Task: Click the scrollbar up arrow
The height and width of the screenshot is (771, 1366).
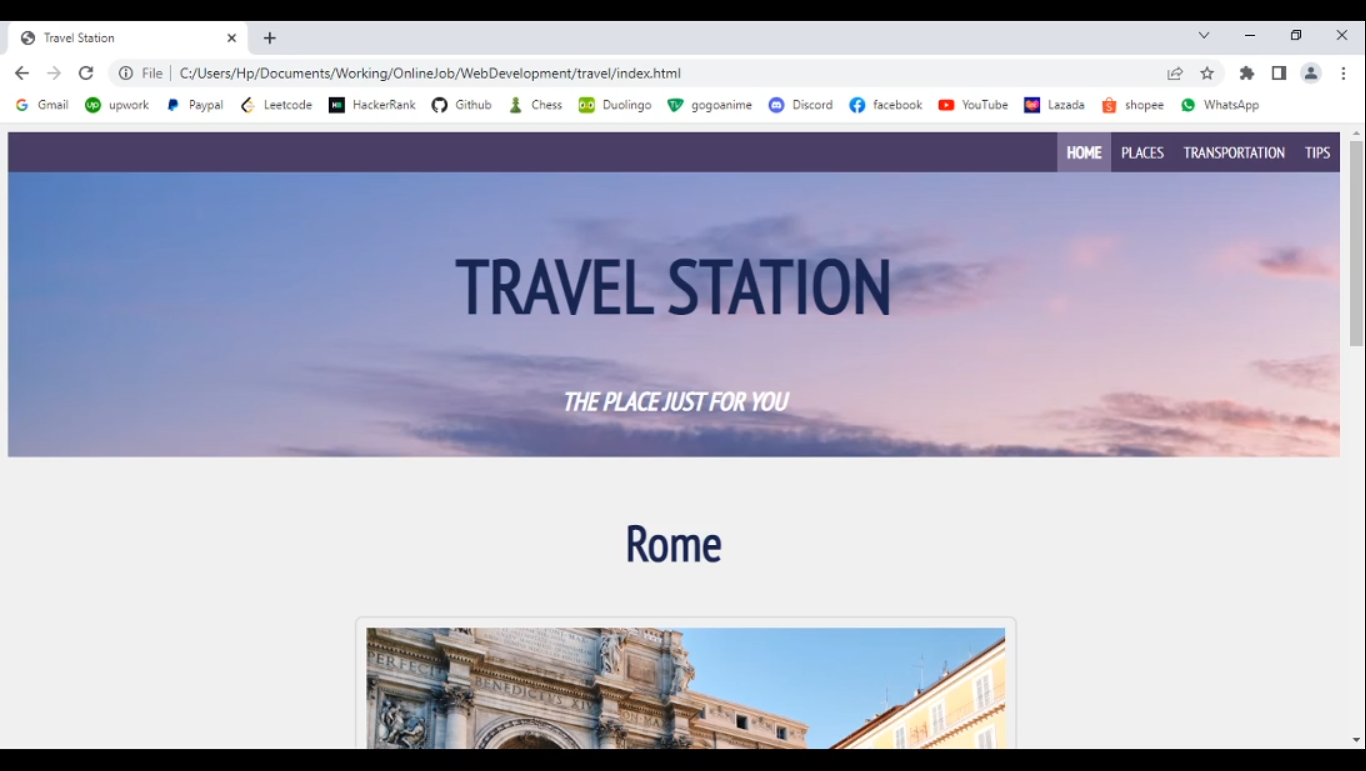Action: tap(1356, 133)
